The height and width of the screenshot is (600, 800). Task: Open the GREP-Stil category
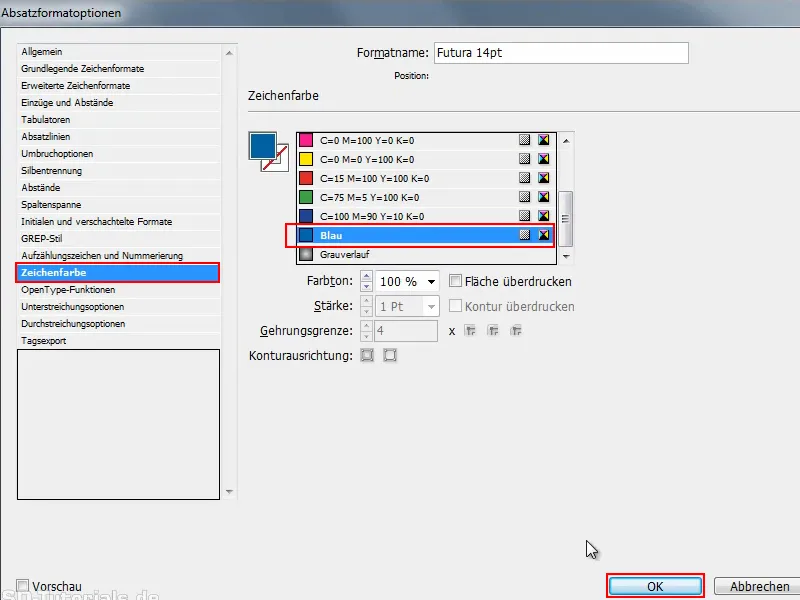(118, 238)
